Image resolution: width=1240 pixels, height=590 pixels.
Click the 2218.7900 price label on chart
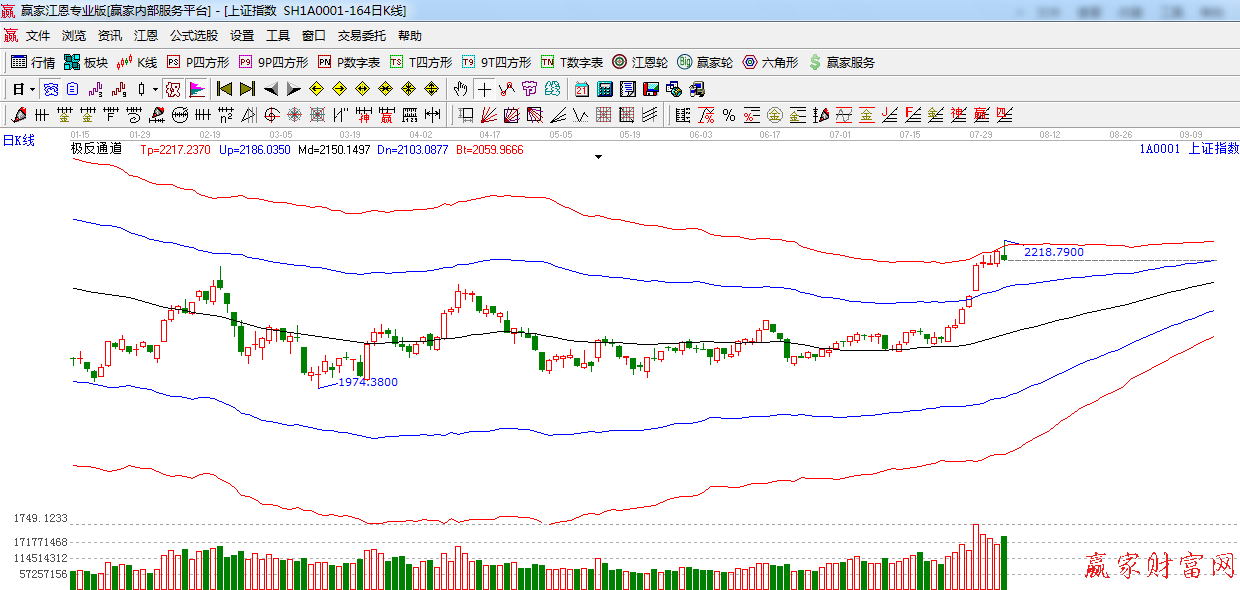1053,252
